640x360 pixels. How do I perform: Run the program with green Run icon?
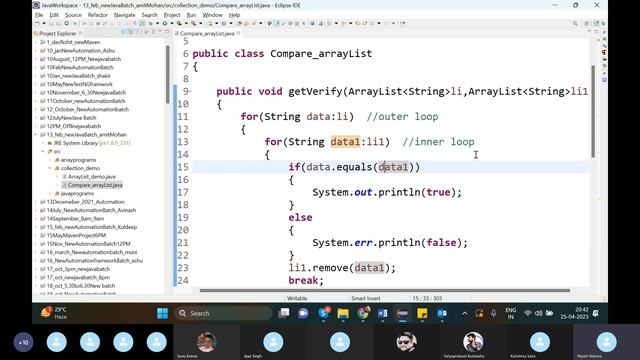click(165, 23)
